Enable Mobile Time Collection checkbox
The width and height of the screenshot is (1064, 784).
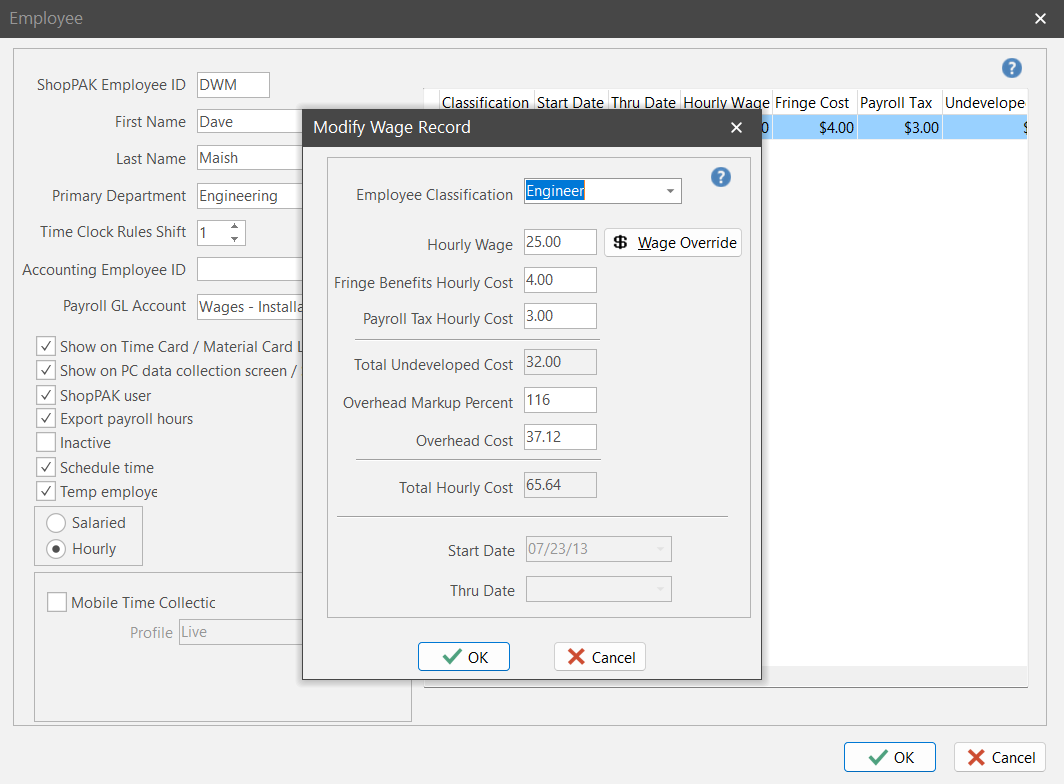click(57, 603)
